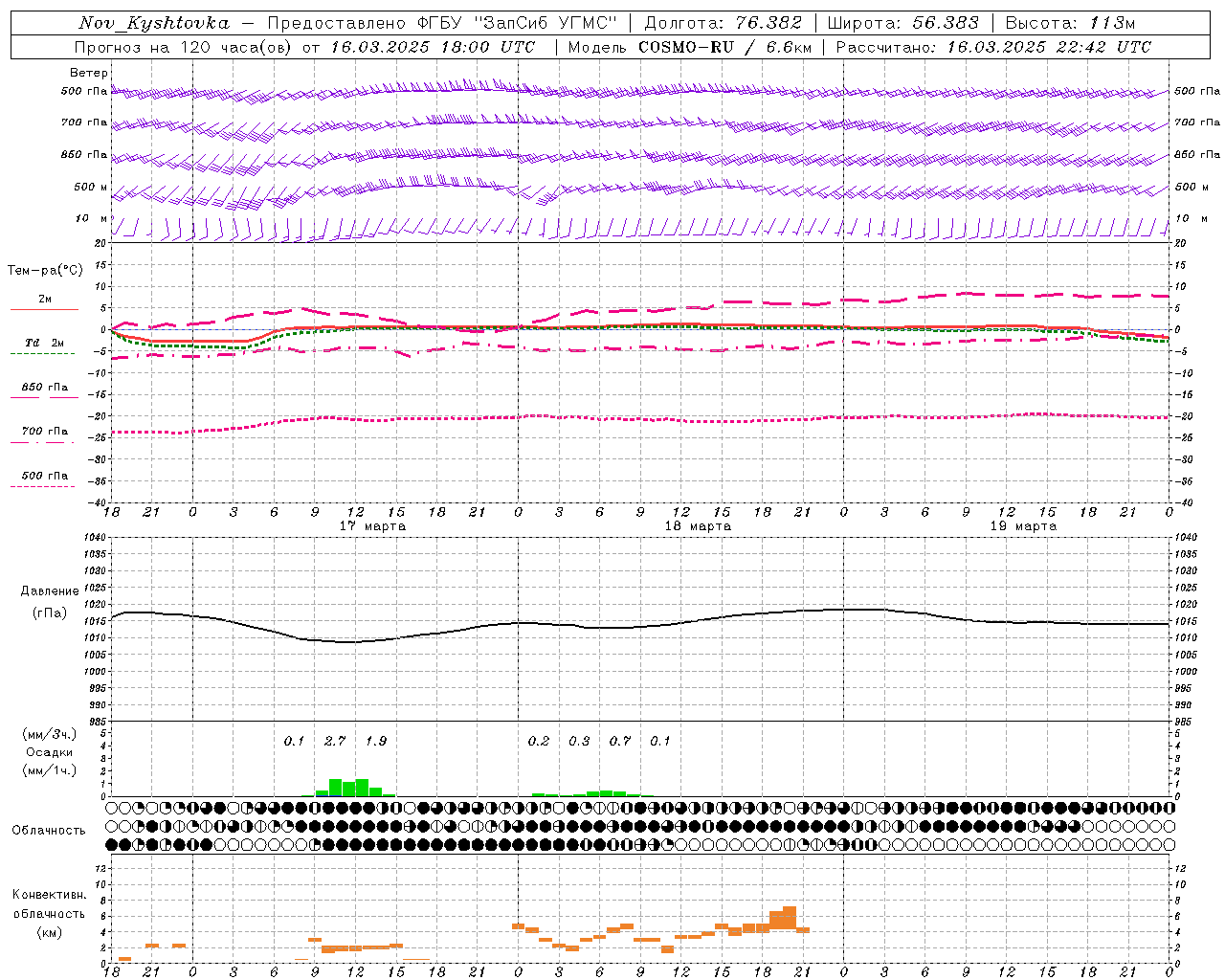Image resolution: width=1225 pixels, height=980 pixels.
Task: Click the left 700 гПа wind level label
Action: click(x=84, y=123)
